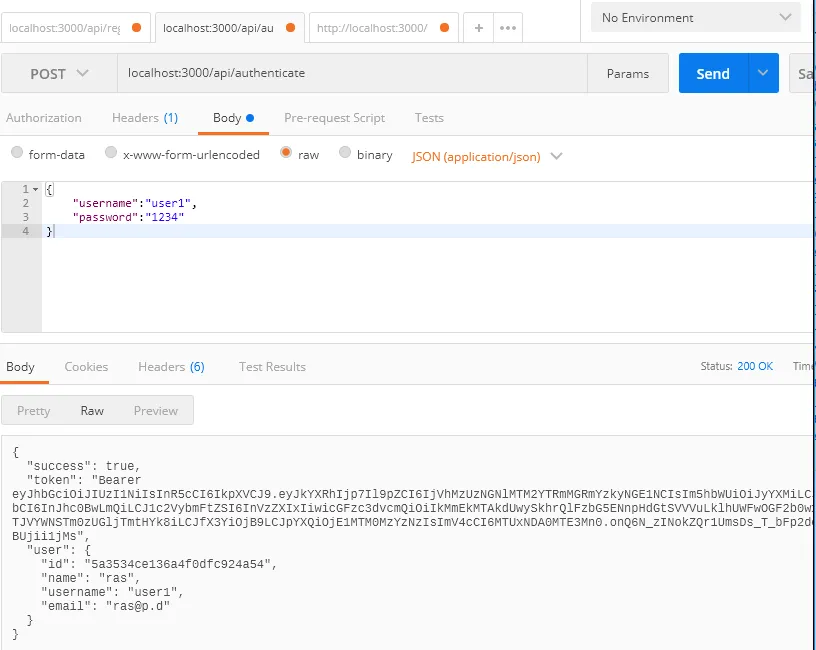The height and width of the screenshot is (650, 816).
Task: Click the request URL input field
Action: [350, 74]
